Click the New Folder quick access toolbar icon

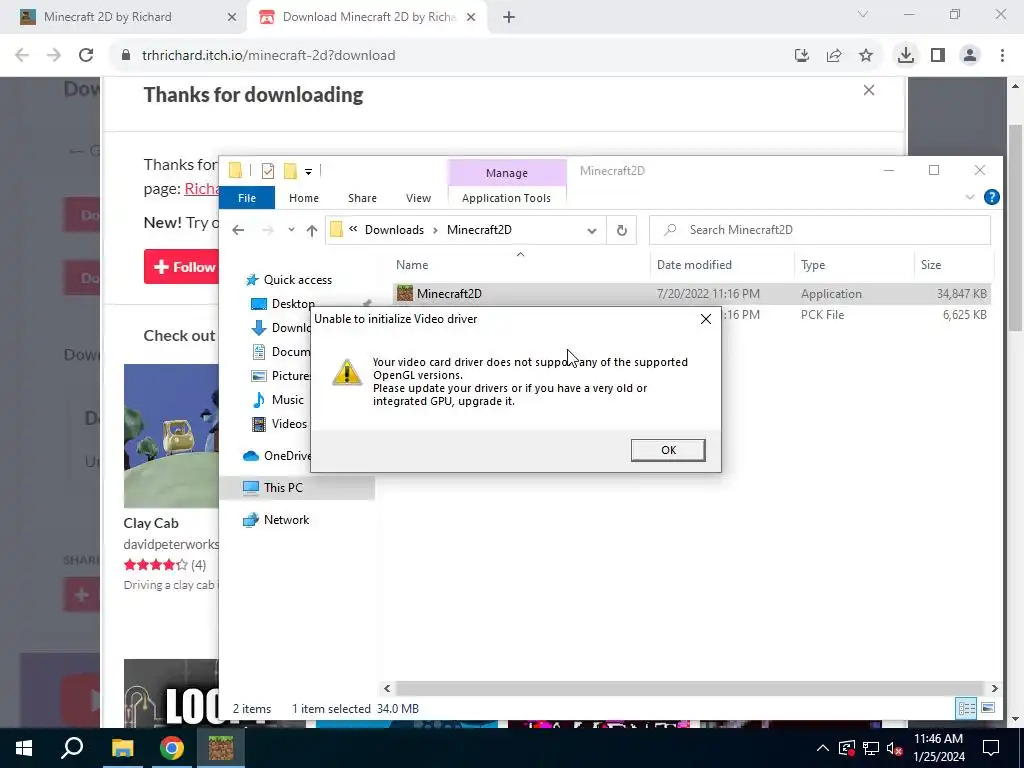click(290, 171)
